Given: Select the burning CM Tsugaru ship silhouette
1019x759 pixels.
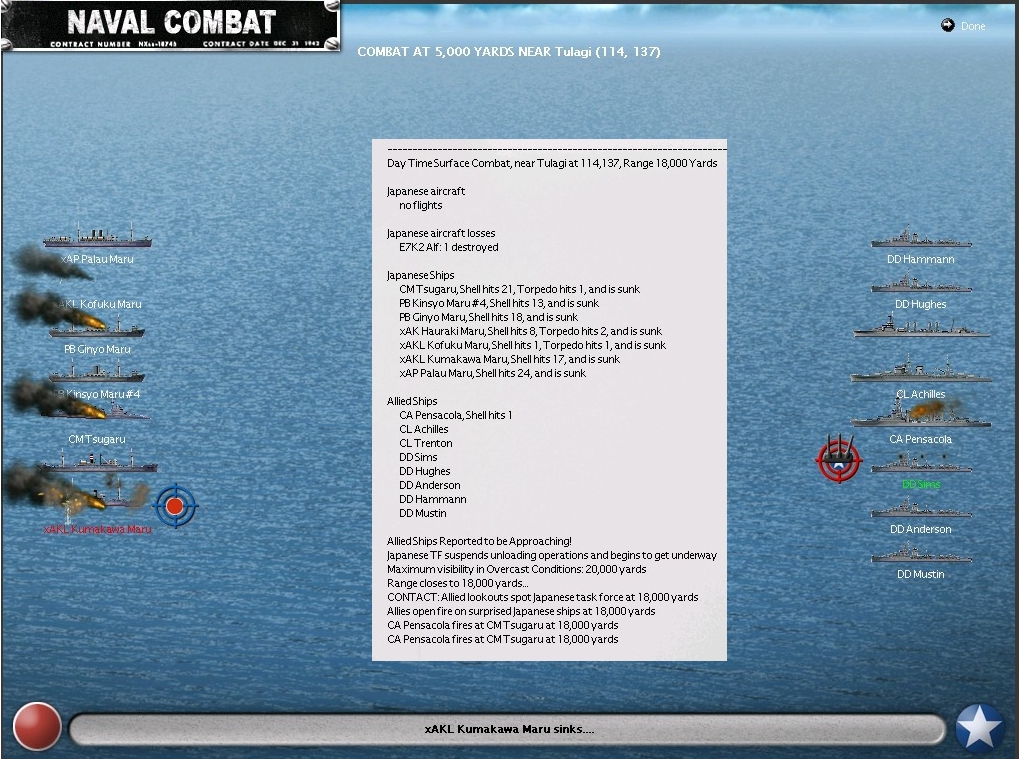Looking at the screenshot, I should (x=97, y=411).
